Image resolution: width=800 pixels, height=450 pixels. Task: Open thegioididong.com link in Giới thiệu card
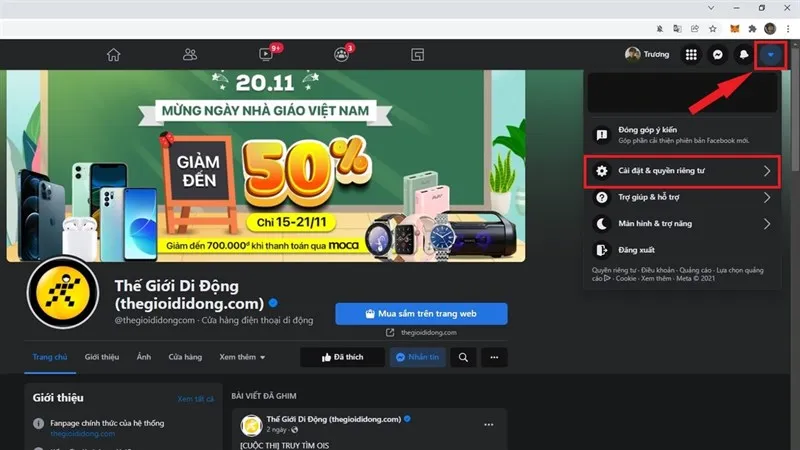[83, 434]
